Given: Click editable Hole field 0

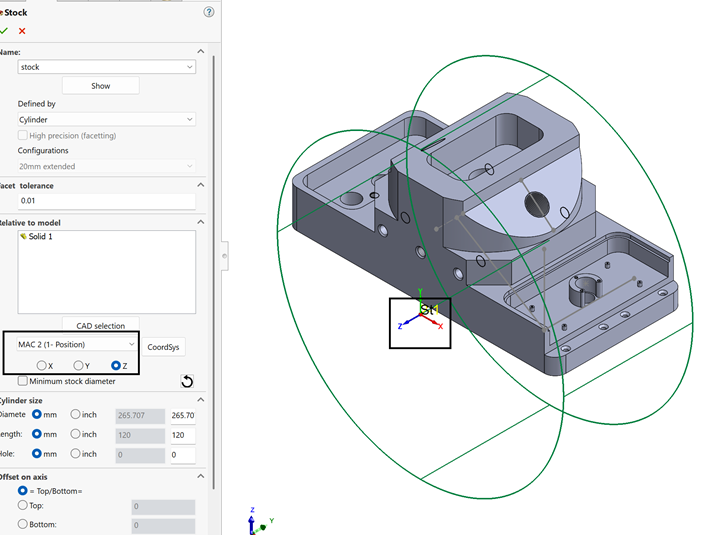Looking at the screenshot, I should click(183, 455).
